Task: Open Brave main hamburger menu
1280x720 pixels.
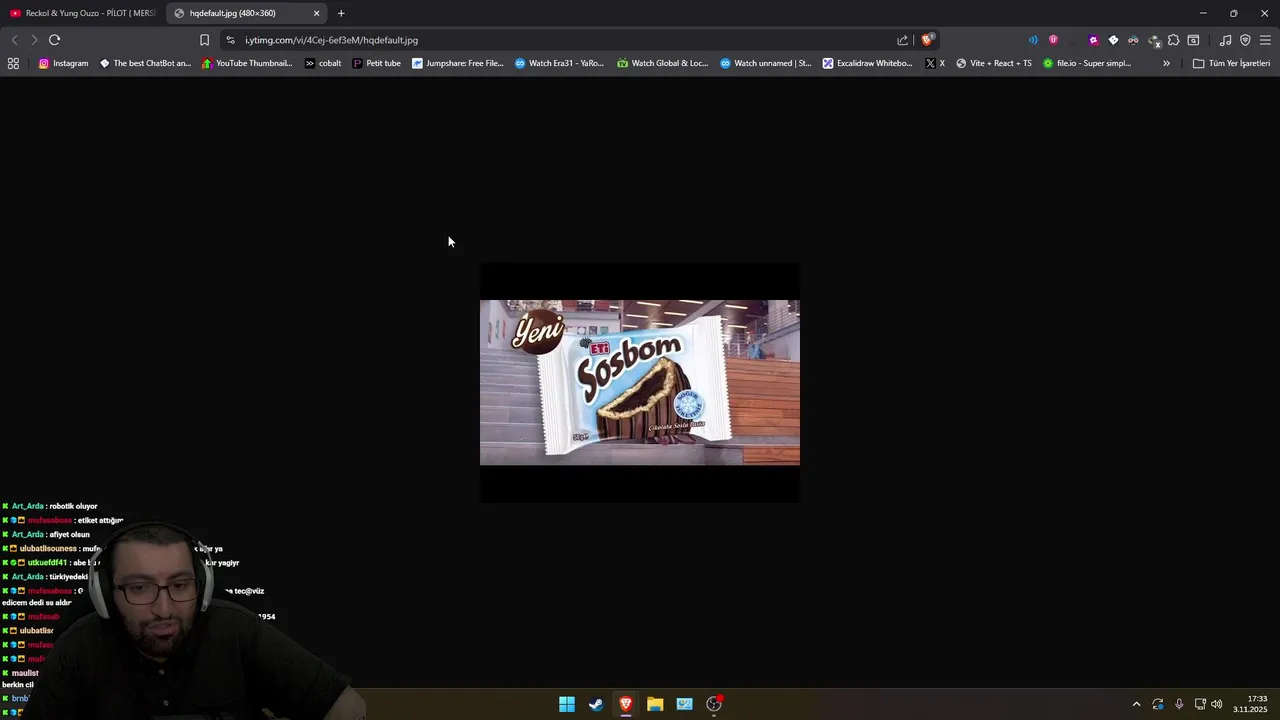Action: (1265, 40)
